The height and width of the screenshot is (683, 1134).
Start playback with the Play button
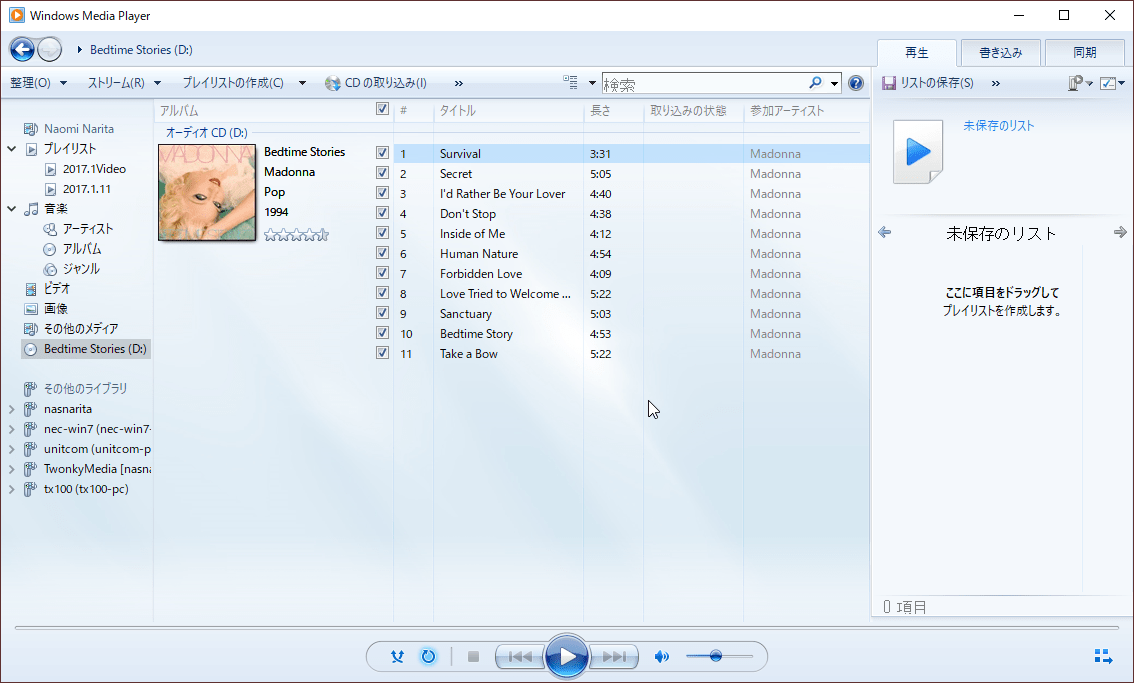pyautogui.click(x=567, y=656)
